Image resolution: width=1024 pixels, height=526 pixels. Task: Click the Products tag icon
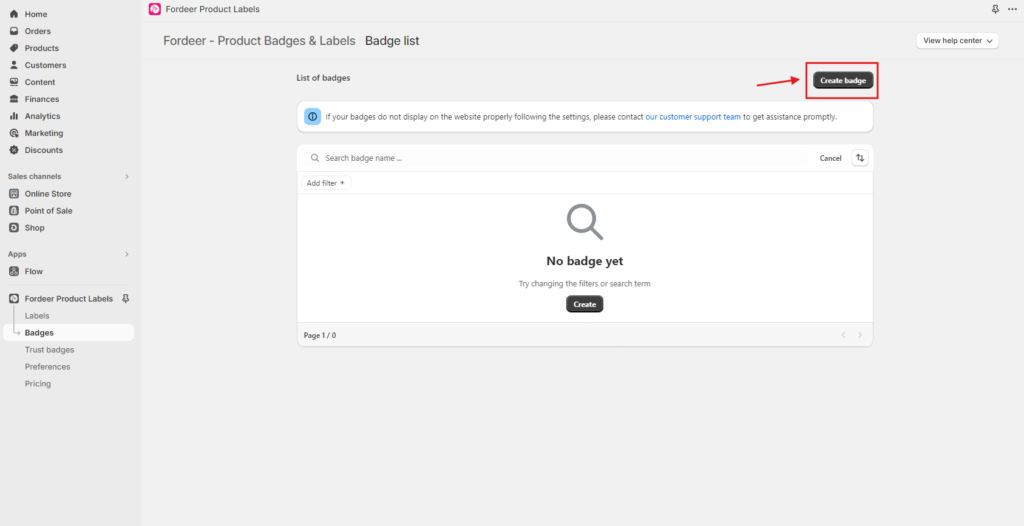pos(14,48)
